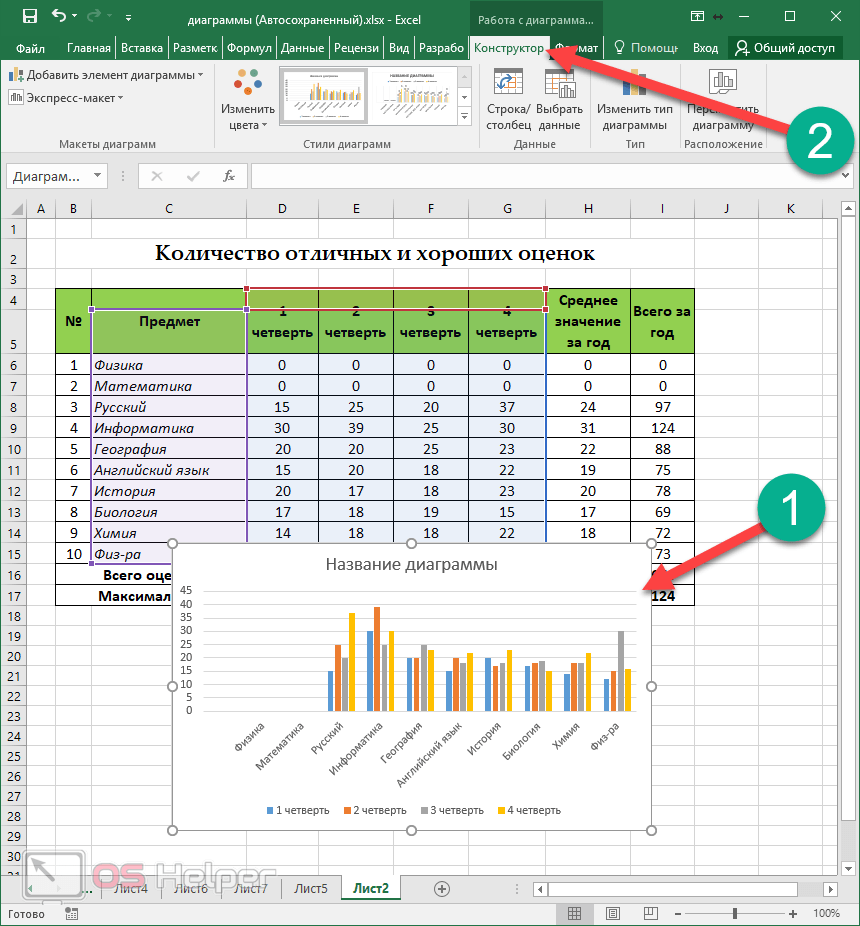Switch to Normal view in status bar

574,913
